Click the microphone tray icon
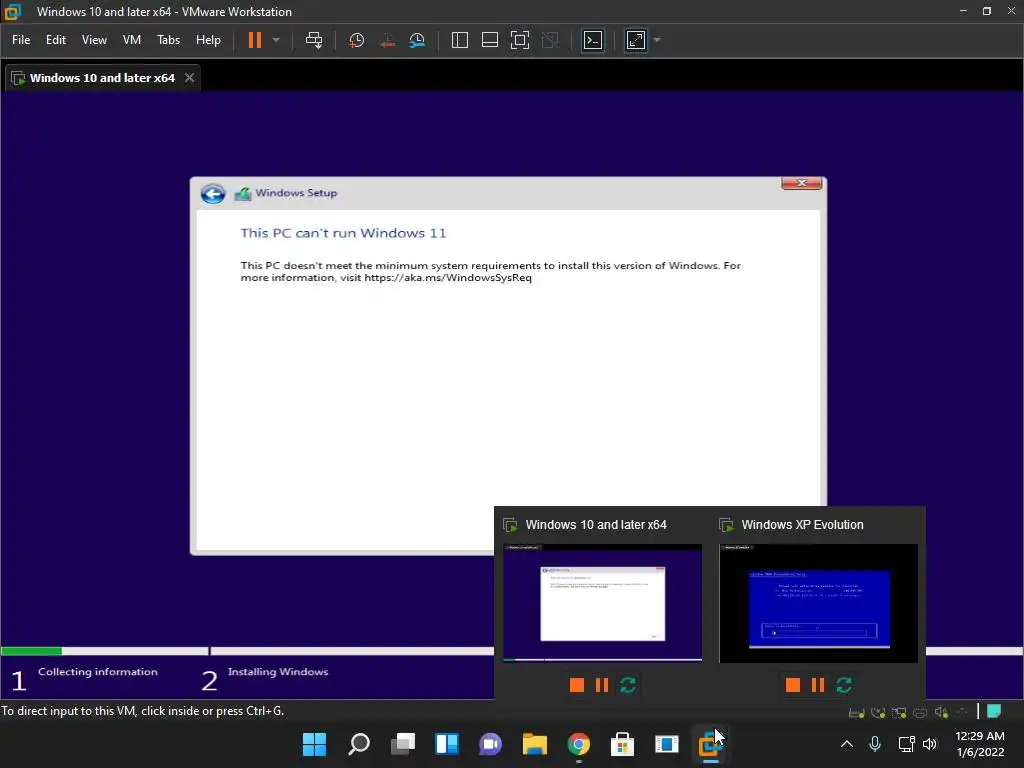The image size is (1024, 768). tap(875, 744)
